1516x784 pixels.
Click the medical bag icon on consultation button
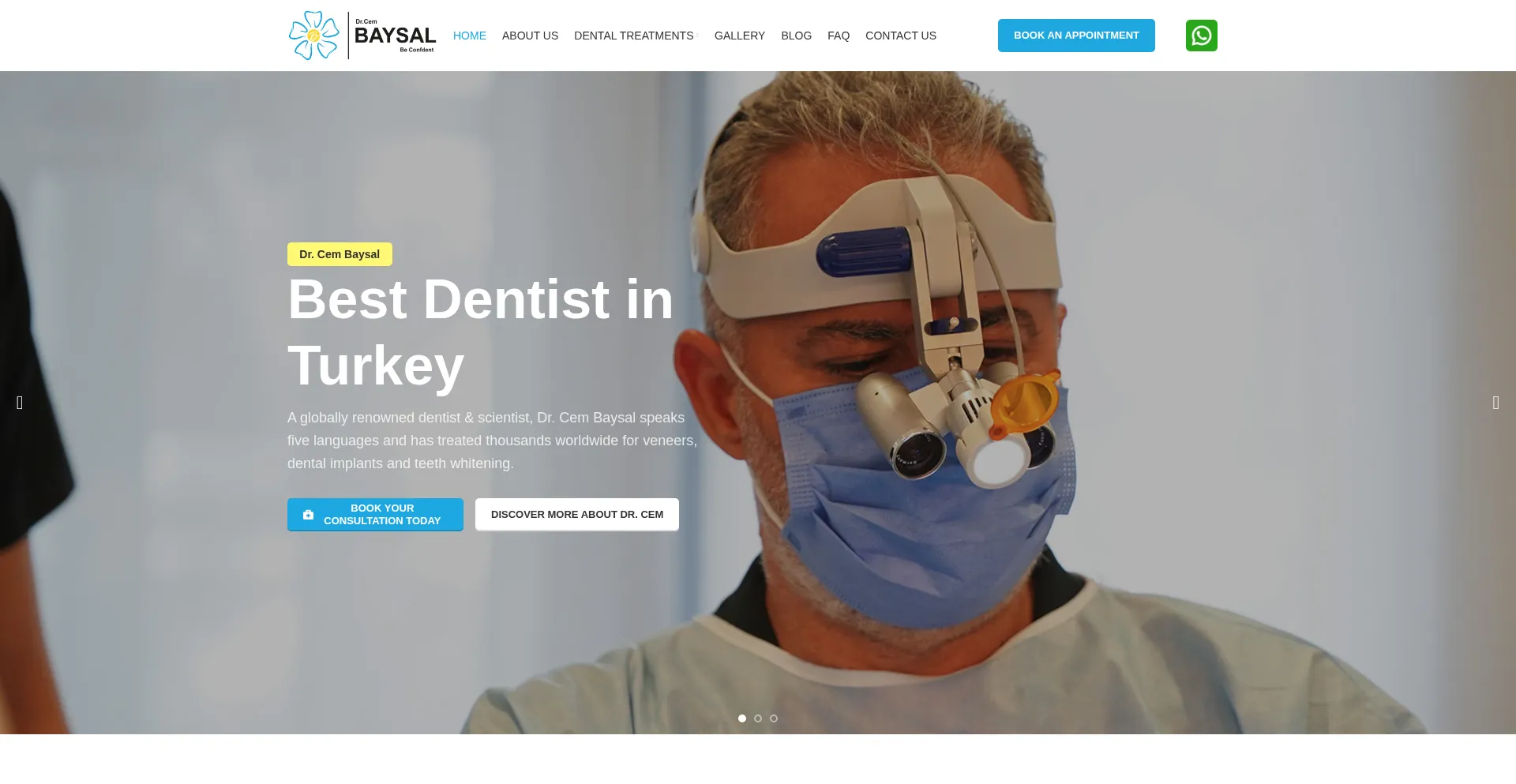(x=309, y=515)
